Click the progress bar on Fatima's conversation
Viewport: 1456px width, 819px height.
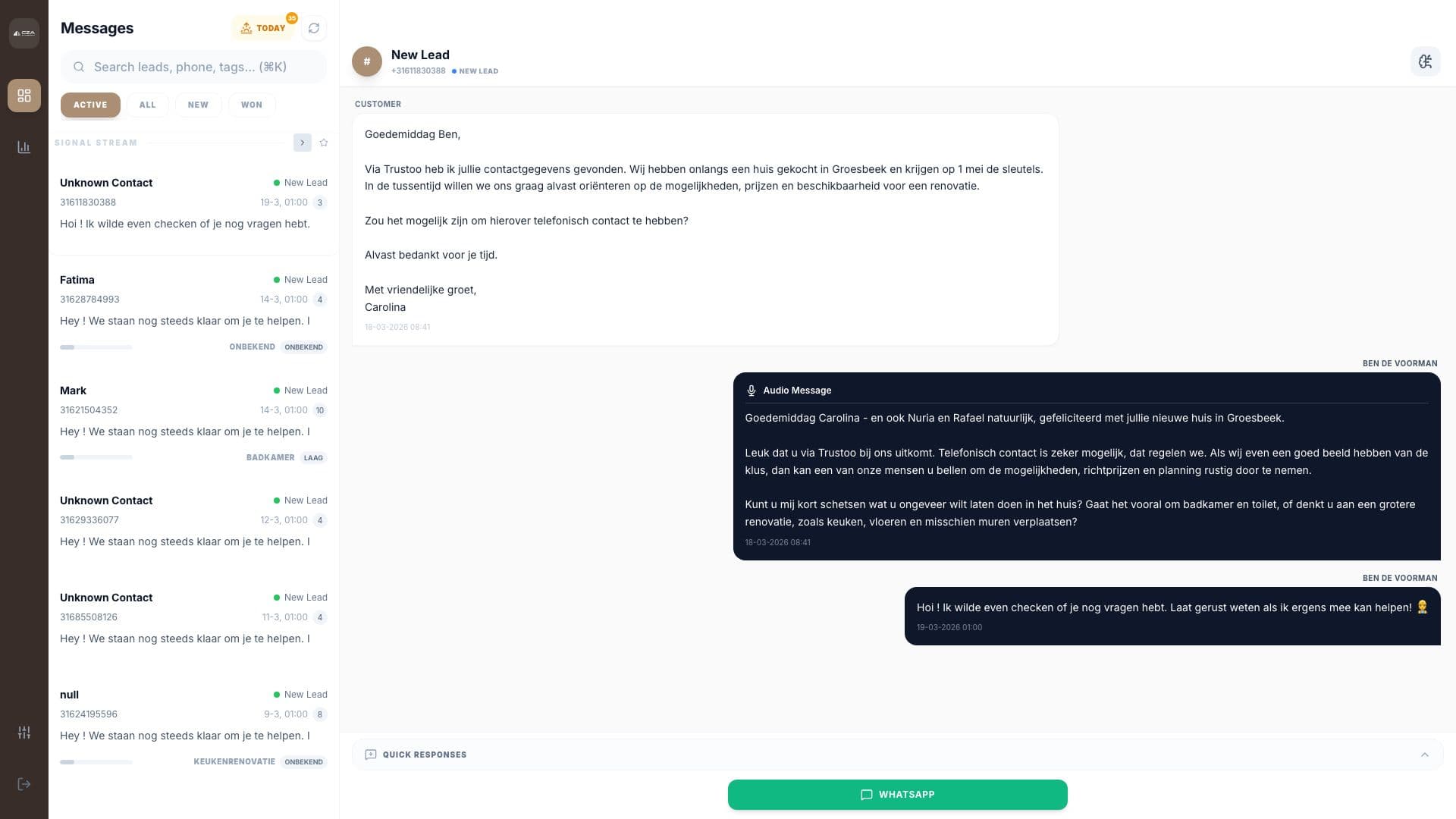(96, 347)
